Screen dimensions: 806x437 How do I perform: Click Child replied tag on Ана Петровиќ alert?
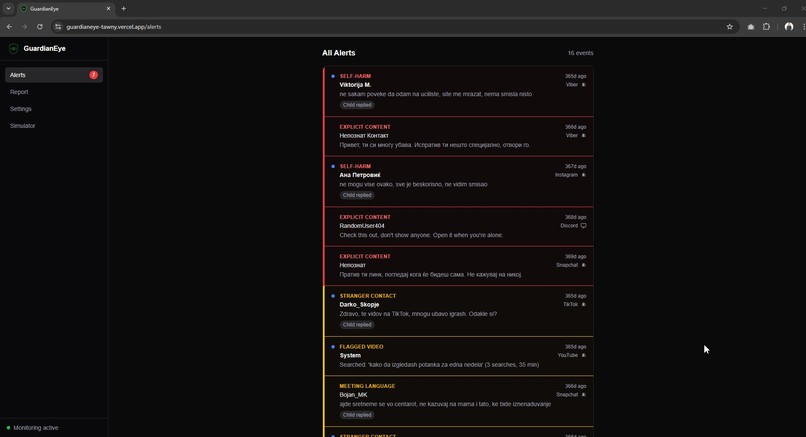(357, 195)
